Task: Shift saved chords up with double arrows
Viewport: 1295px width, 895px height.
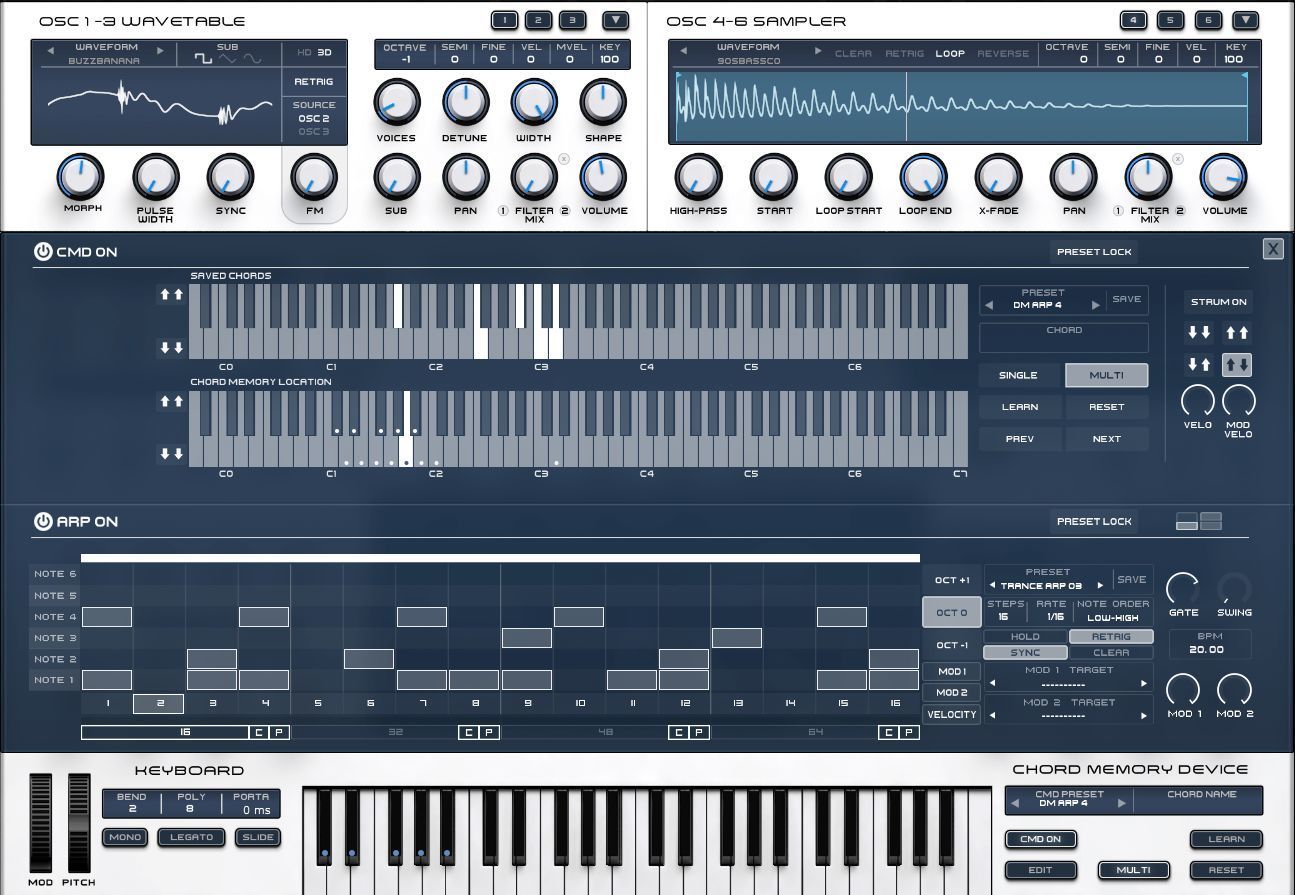Action: (x=171, y=295)
